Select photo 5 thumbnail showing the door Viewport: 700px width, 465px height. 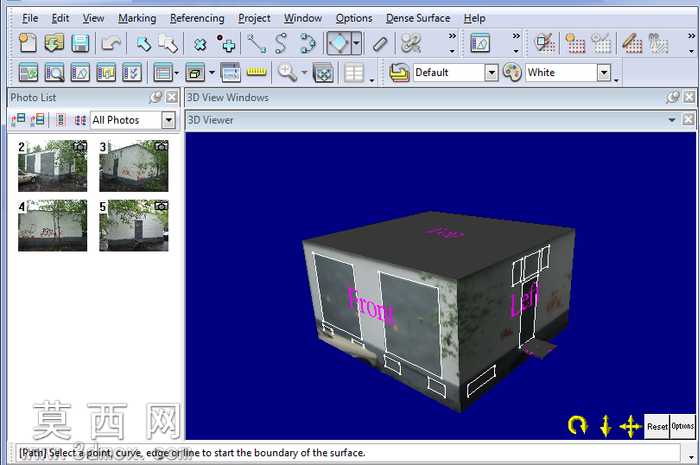(133, 225)
